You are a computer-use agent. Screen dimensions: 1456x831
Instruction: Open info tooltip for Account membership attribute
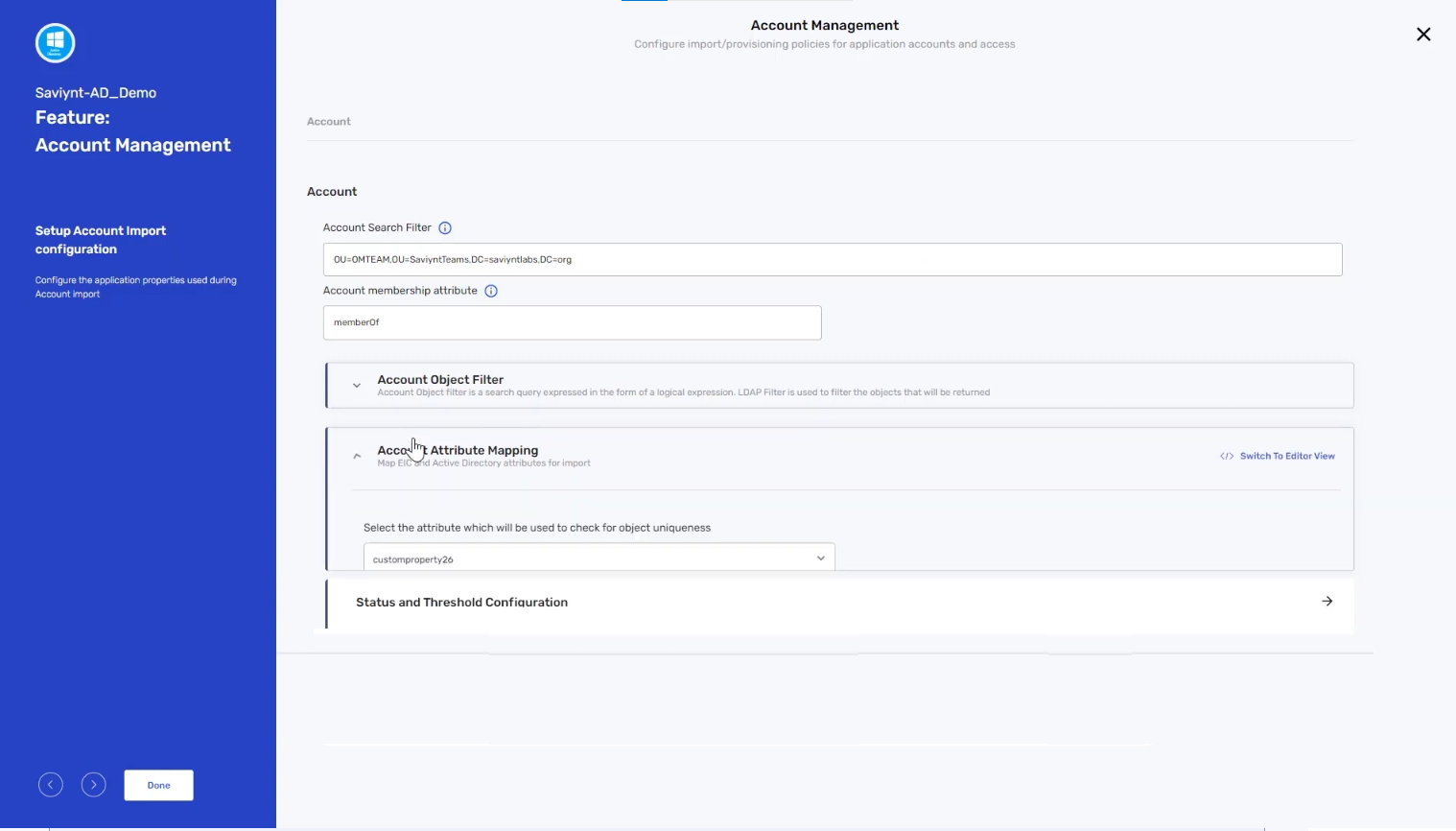(x=491, y=291)
